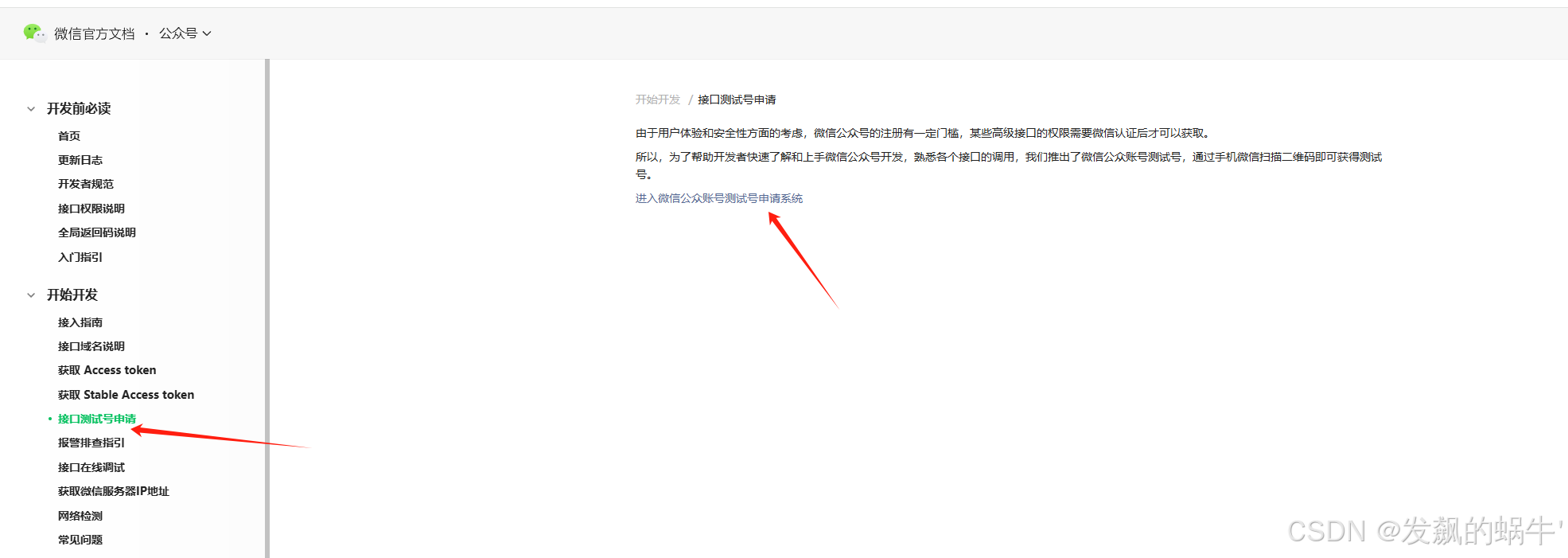Open 报警排查指引 page

click(x=91, y=443)
